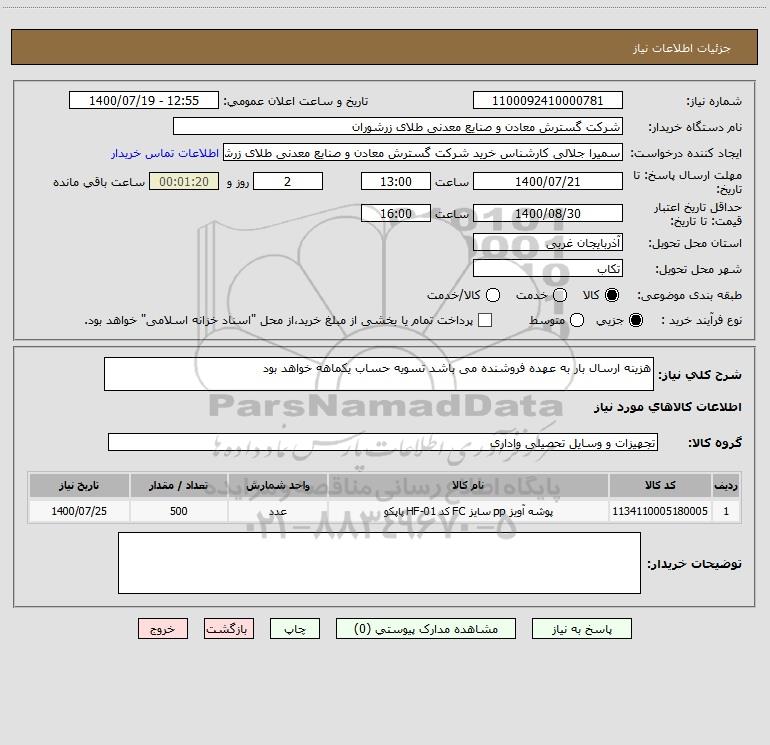Click the buyer organization name field
770x745 pixels.
(398, 127)
